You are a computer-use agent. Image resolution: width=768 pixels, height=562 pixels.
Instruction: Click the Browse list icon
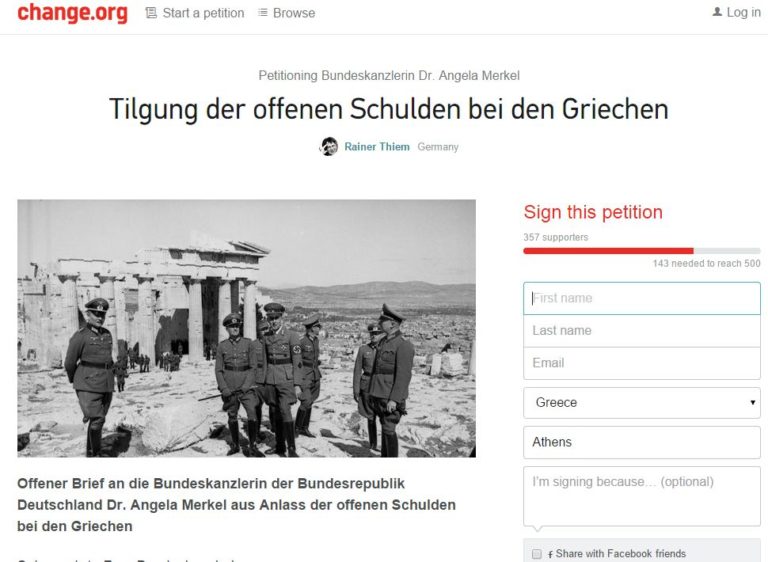coord(263,13)
